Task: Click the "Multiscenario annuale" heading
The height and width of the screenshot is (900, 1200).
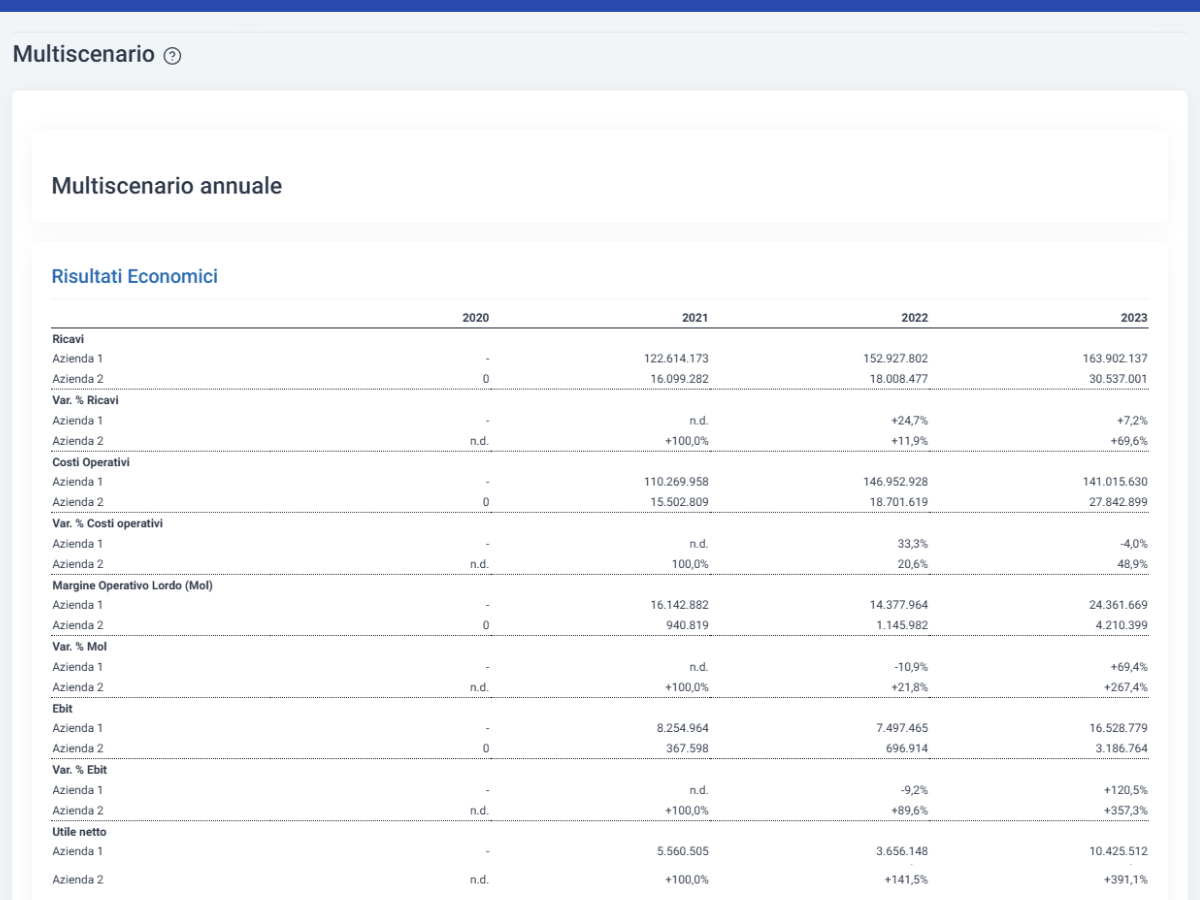Action: (x=167, y=186)
